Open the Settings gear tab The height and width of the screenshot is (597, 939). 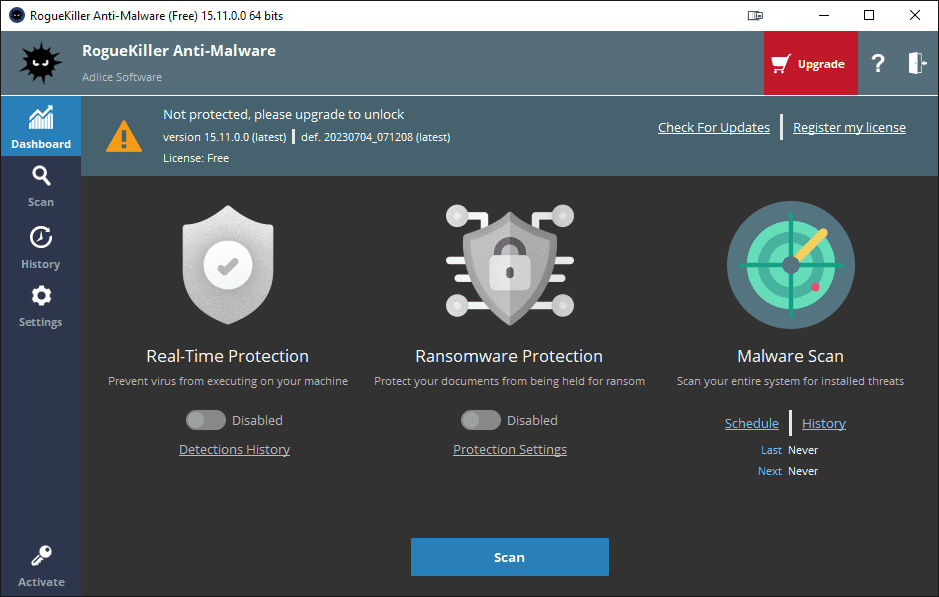(x=41, y=306)
